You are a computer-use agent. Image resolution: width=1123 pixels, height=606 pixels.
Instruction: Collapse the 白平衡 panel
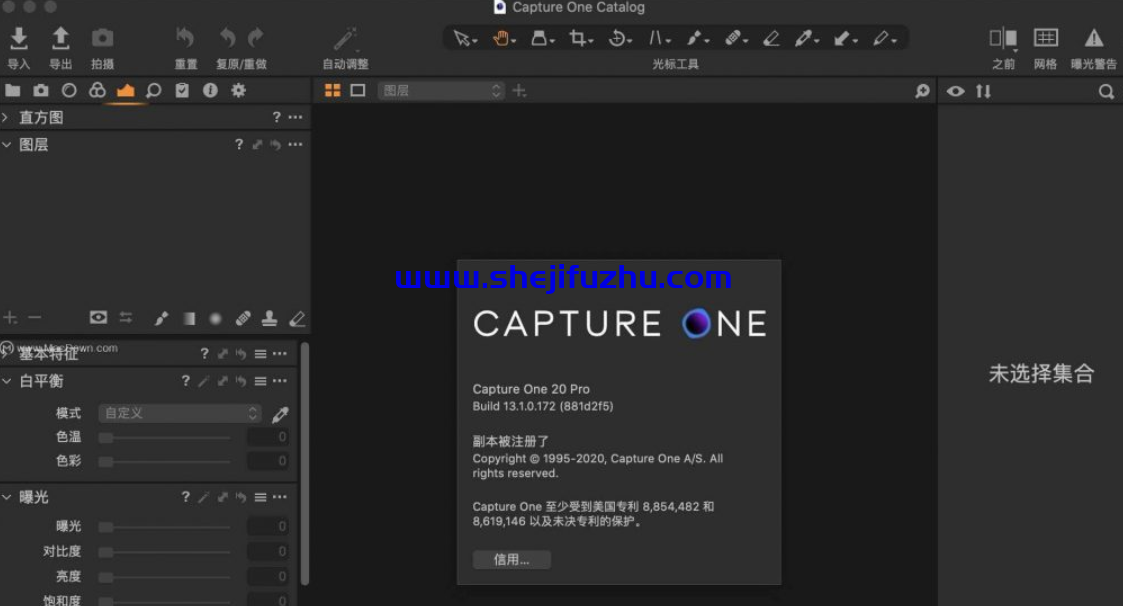(6, 381)
